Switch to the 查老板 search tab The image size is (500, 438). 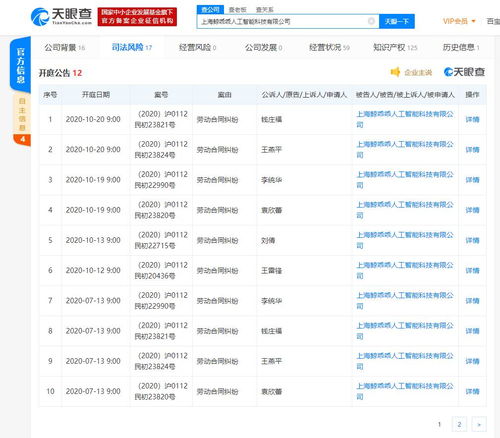237,10
